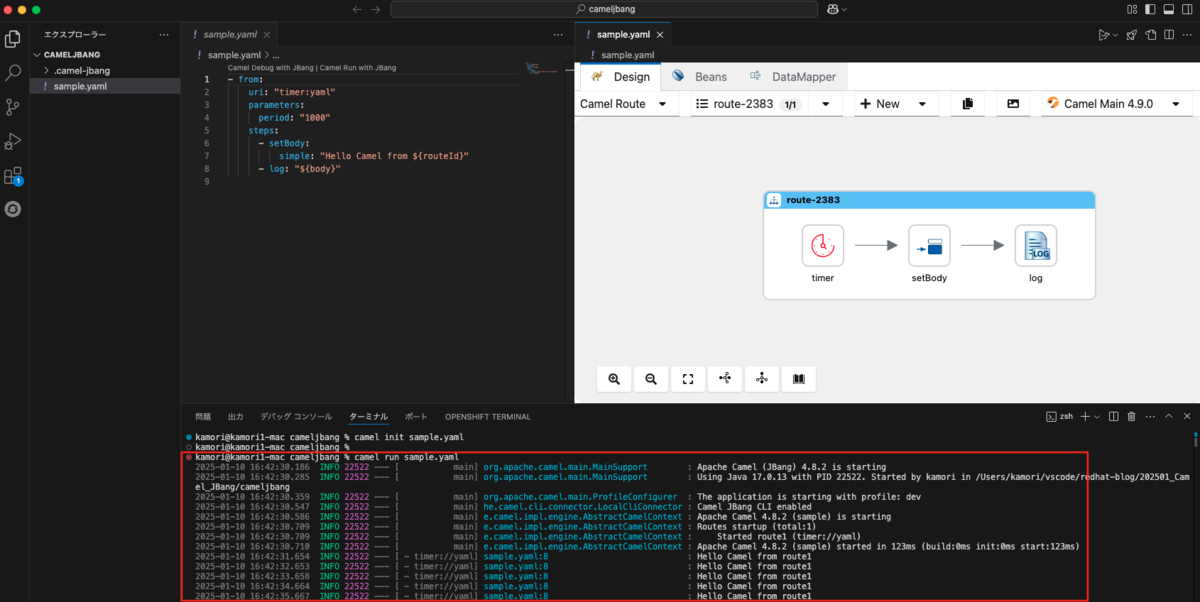Go back using the navigation arrow

358,9
